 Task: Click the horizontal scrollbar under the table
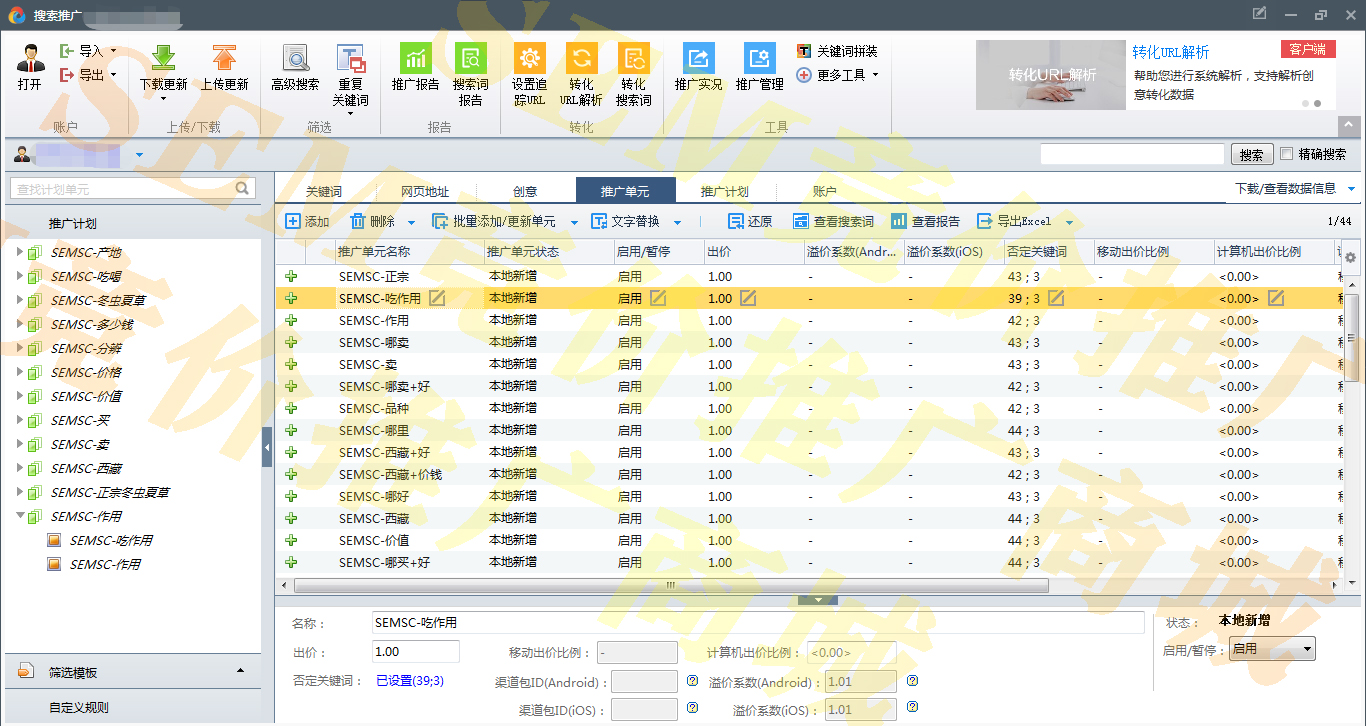coord(670,586)
